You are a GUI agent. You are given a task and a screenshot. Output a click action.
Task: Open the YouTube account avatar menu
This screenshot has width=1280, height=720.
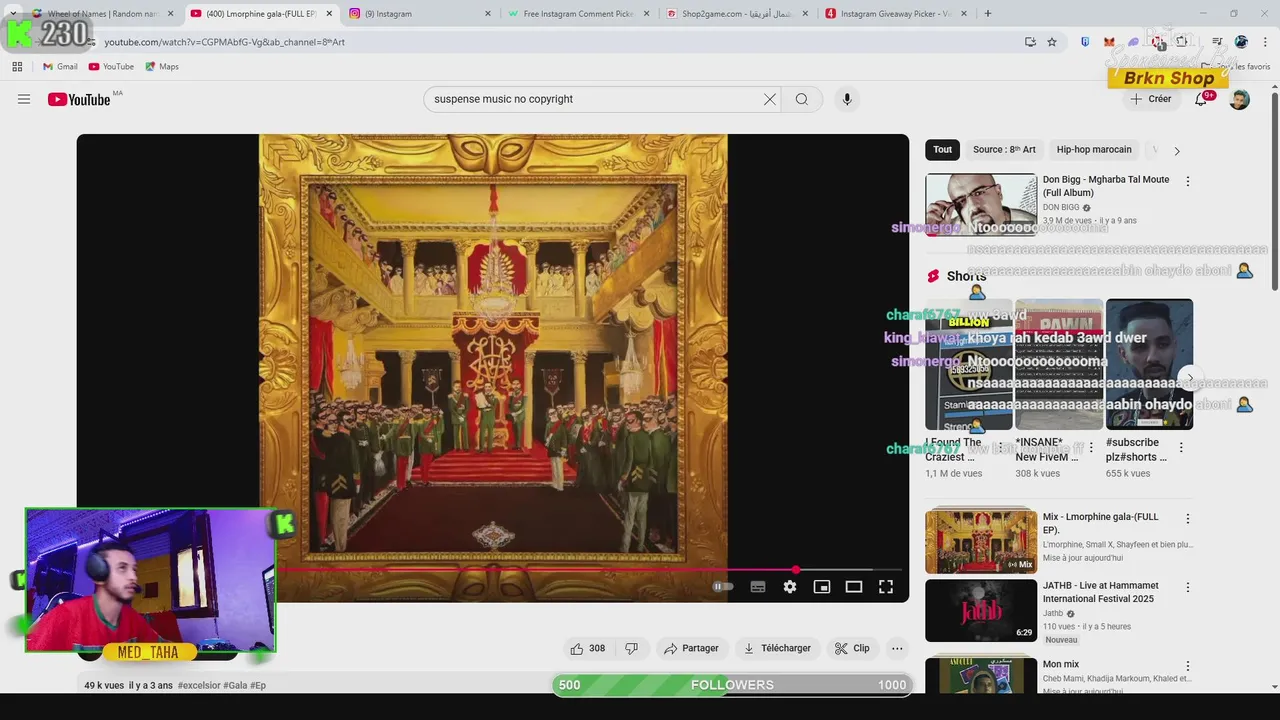click(1239, 99)
